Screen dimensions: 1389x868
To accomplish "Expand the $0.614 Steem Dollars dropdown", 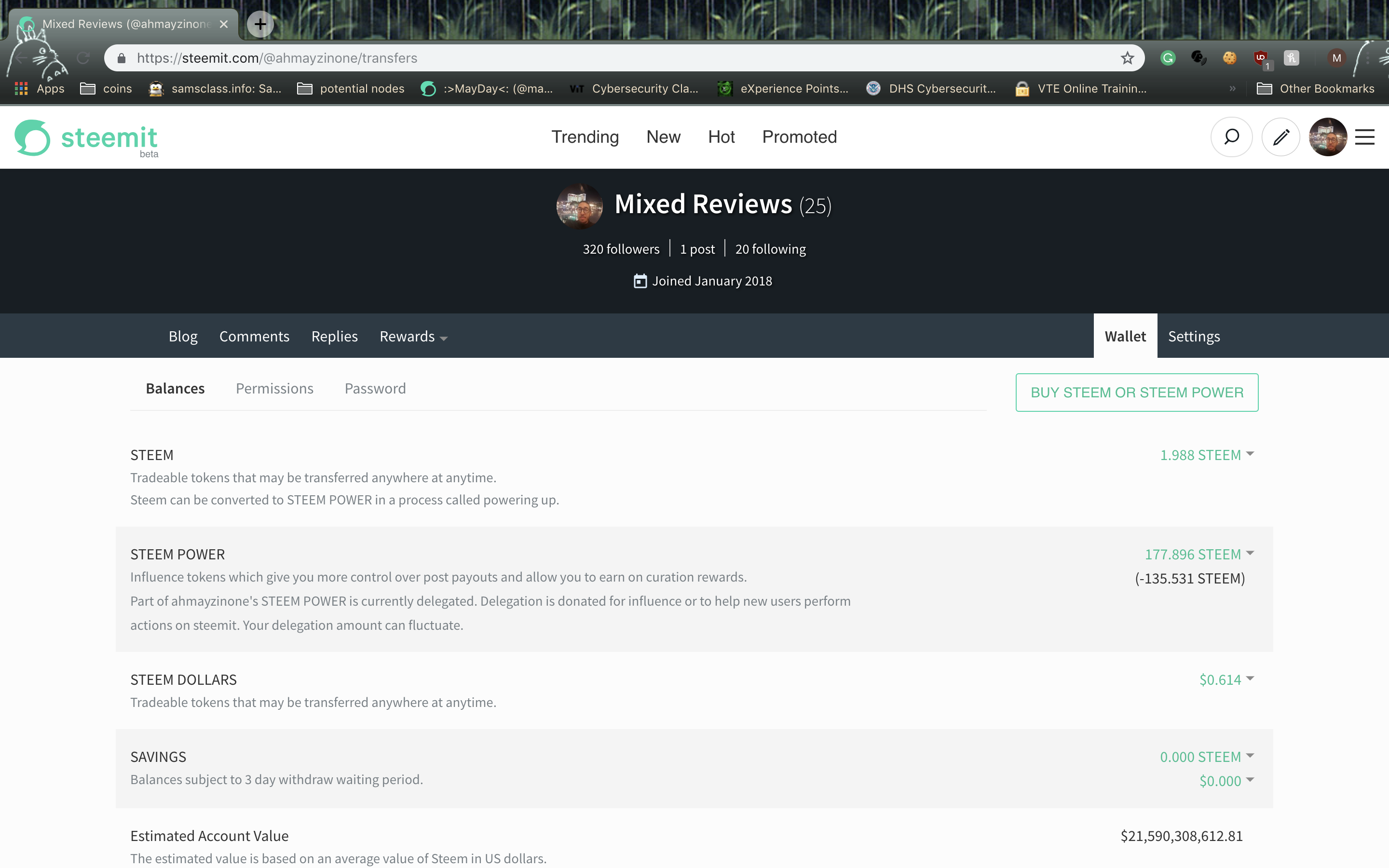I will pos(1226,680).
